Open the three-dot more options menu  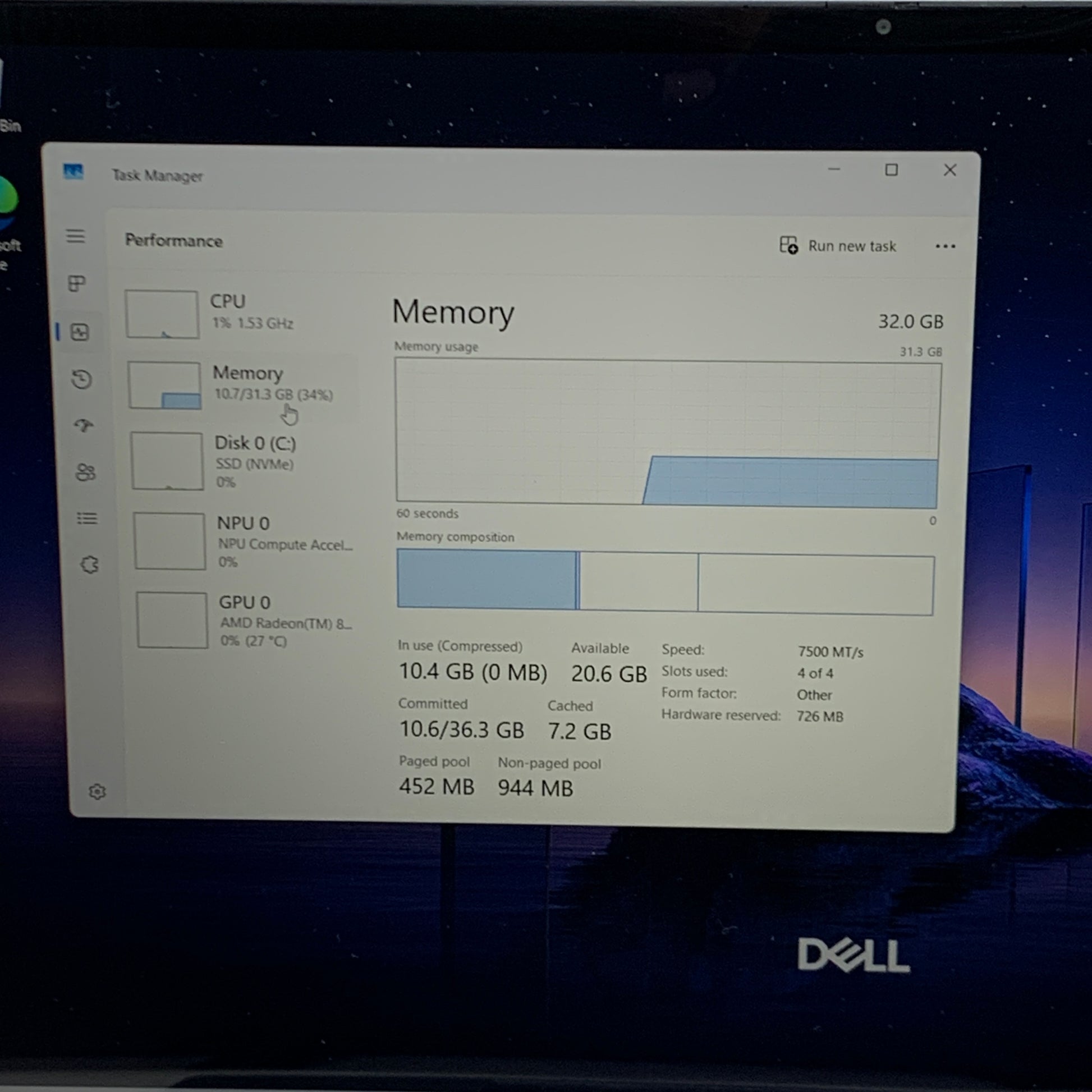pos(945,246)
